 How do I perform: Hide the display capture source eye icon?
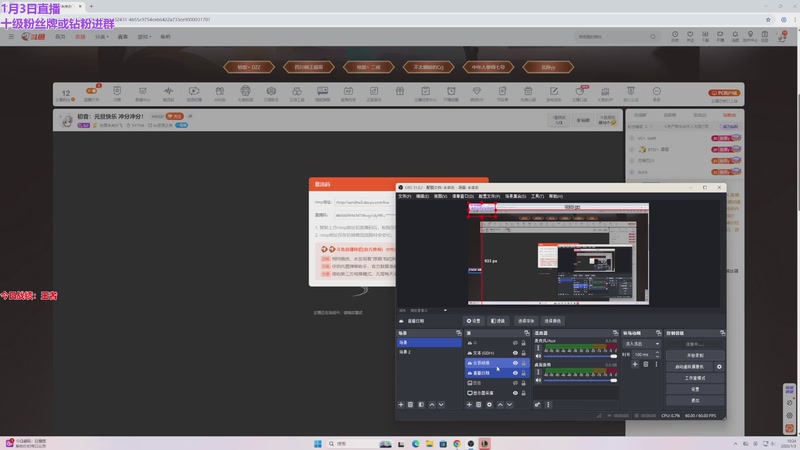[515, 393]
